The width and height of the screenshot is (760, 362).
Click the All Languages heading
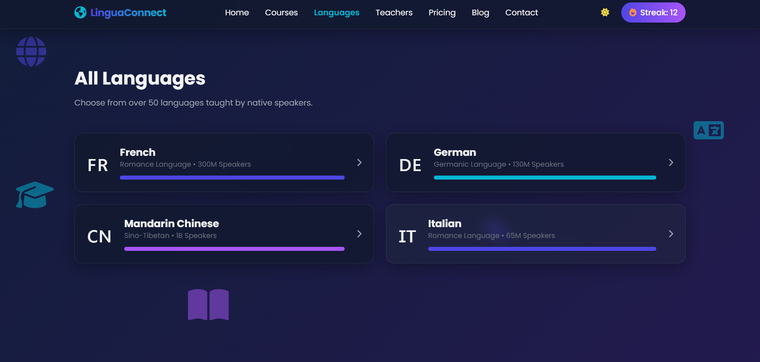point(140,79)
